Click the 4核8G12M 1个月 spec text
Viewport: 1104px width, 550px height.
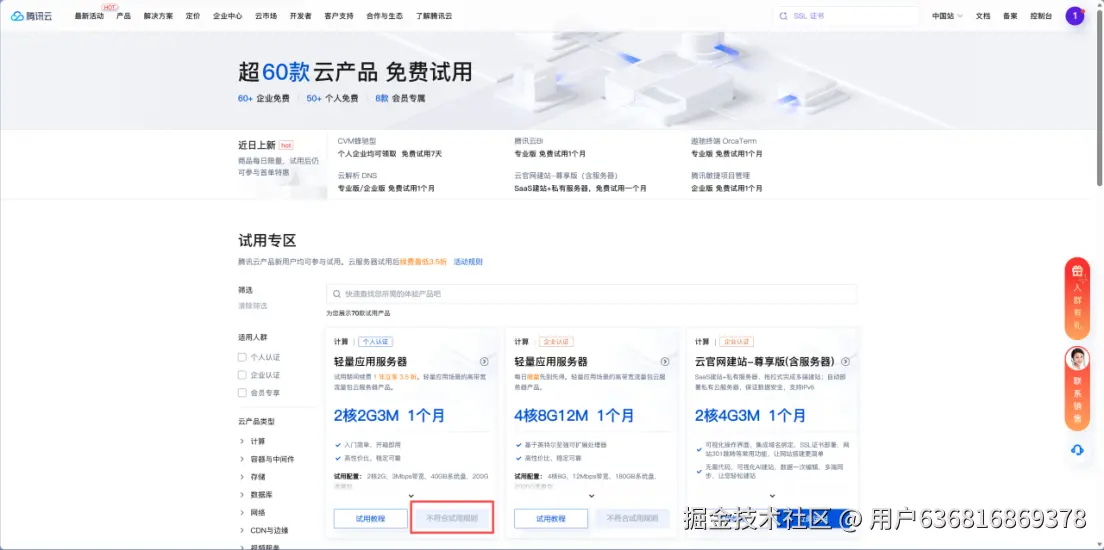pos(574,415)
